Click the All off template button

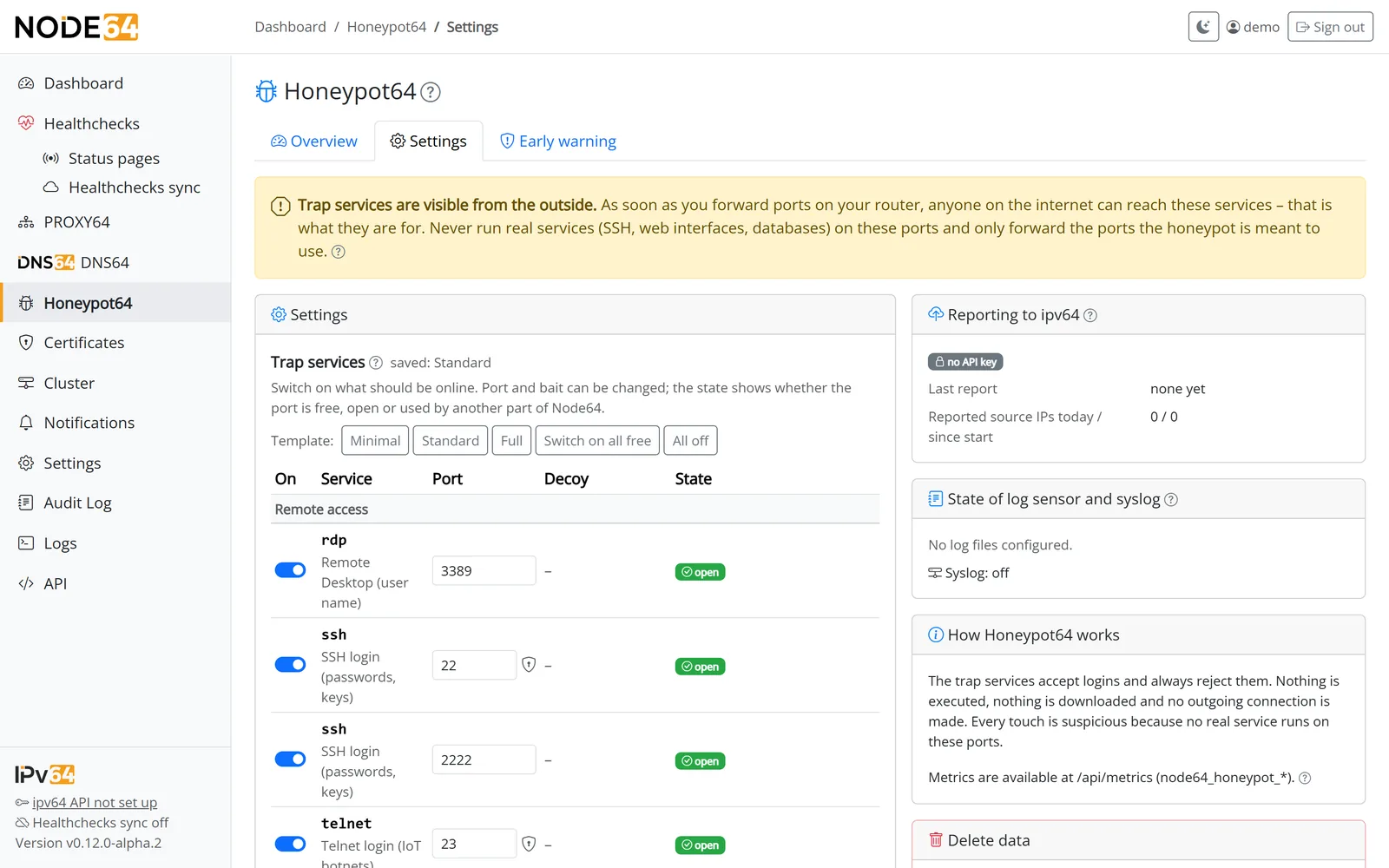tap(690, 441)
